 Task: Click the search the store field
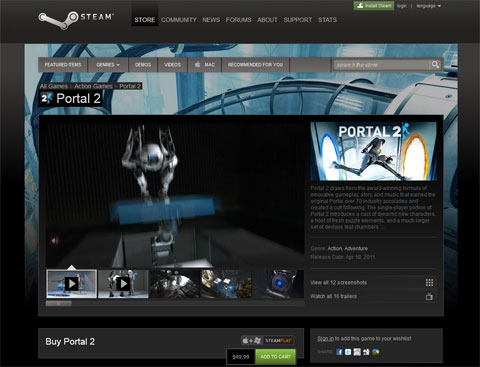click(382, 65)
